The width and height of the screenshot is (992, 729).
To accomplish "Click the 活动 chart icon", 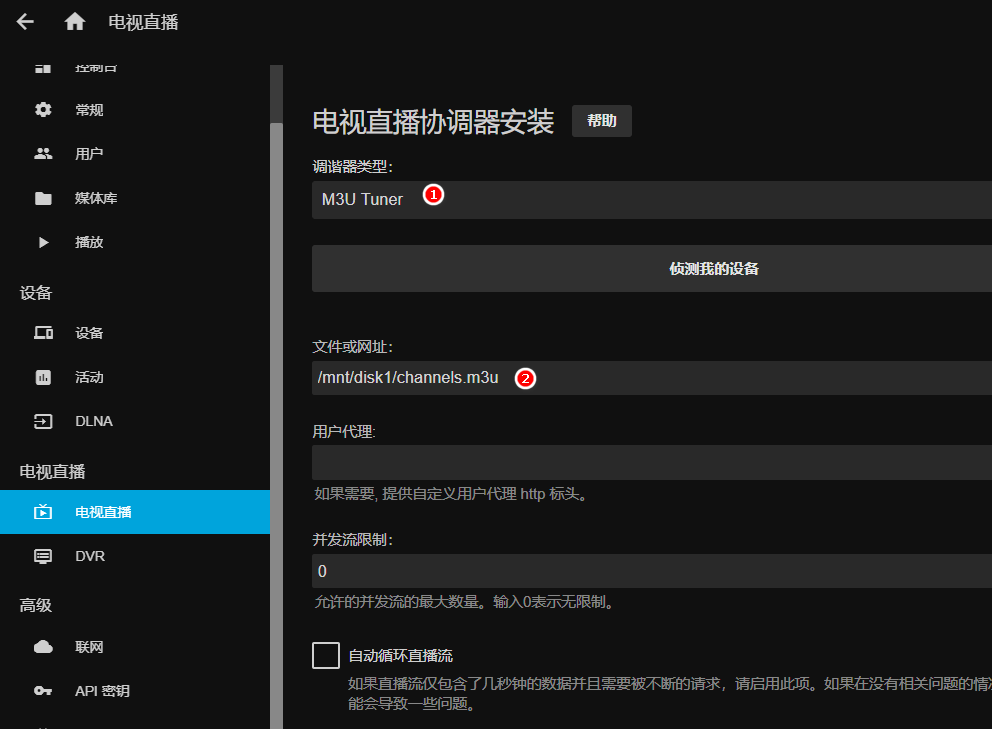I will click(43, 377).
